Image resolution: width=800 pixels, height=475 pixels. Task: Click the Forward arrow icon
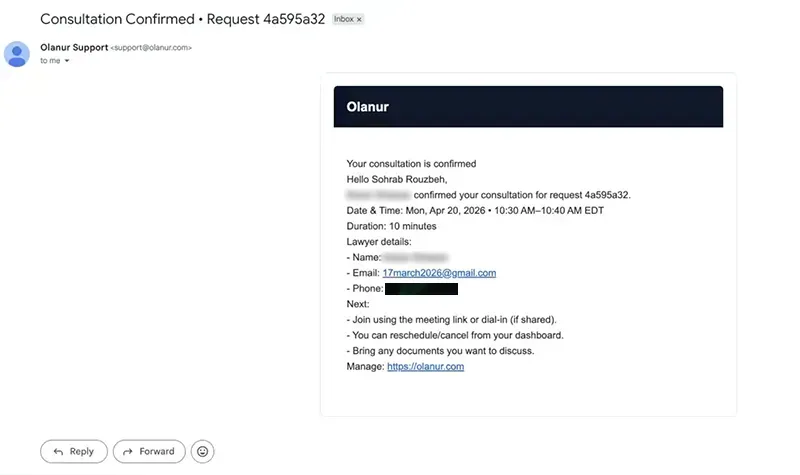pos(128,452)
